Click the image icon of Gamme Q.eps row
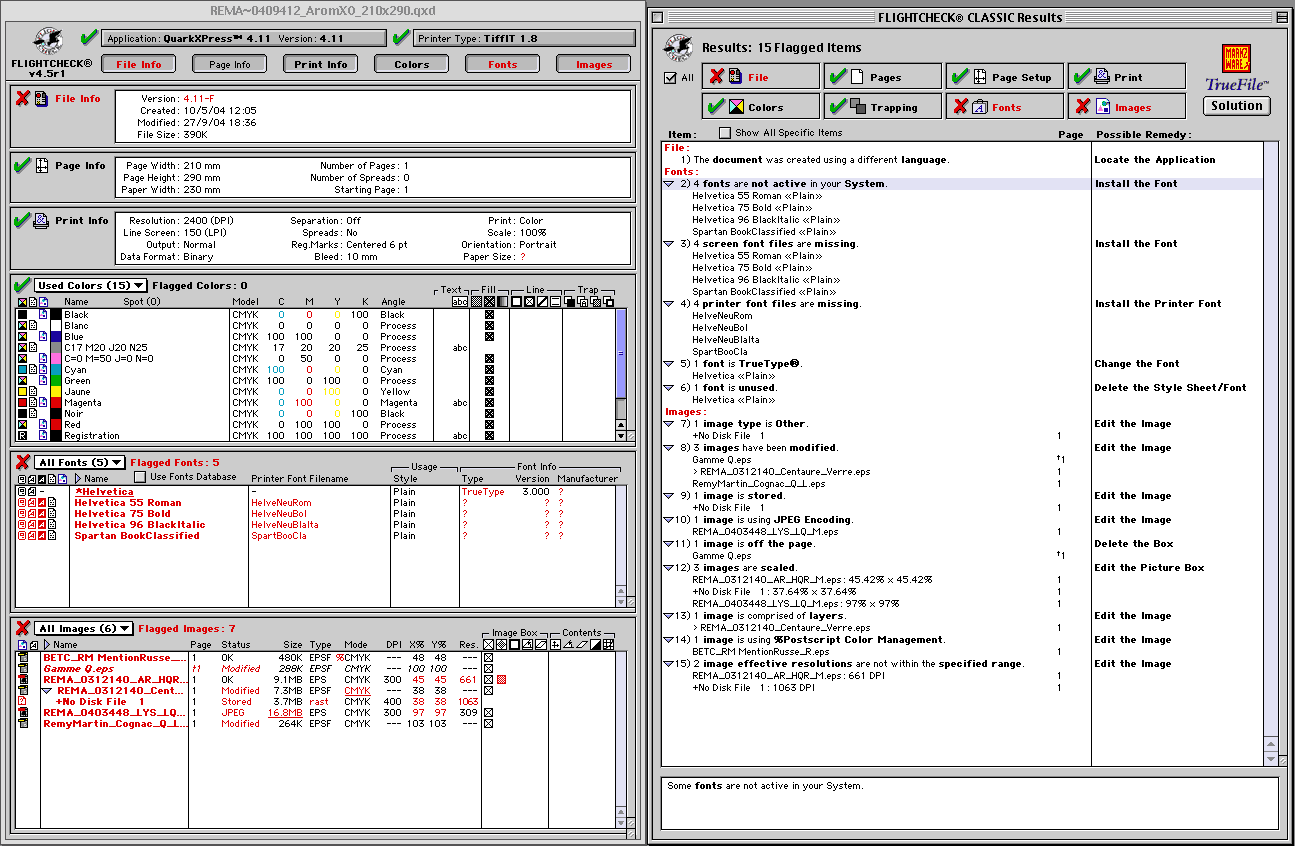This screenshot has width=1295, height=846. point(22,669)
